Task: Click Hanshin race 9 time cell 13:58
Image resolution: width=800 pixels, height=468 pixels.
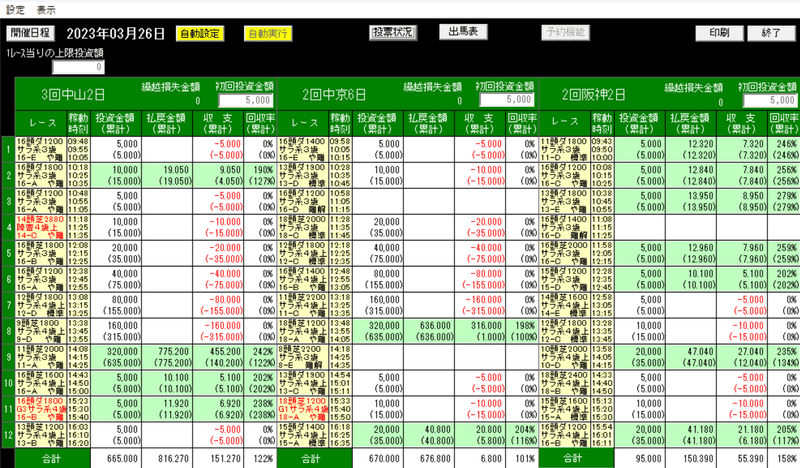Action: 602,357
